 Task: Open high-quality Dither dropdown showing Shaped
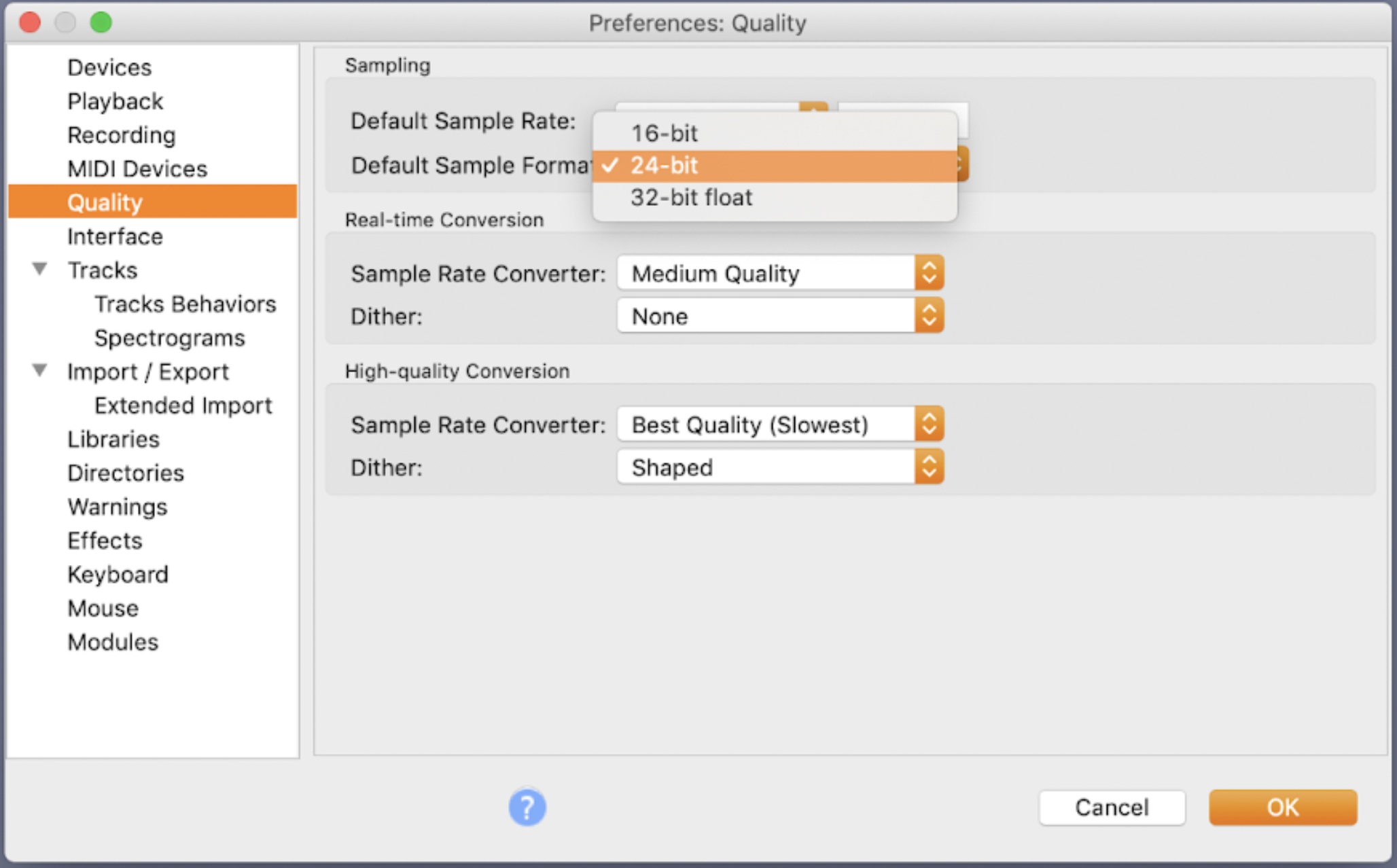click(780, 468)
